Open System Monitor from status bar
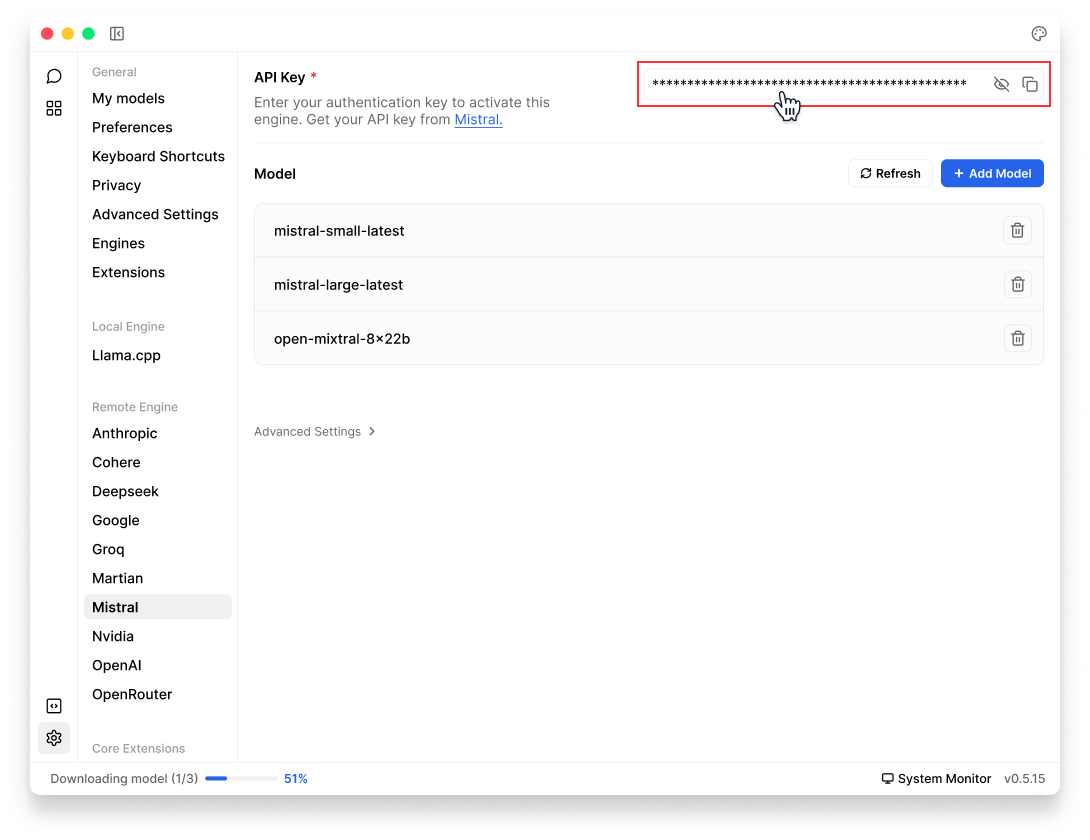Image resolution: width=1090 pixels, height=840 pixels. tap(936, 778)
